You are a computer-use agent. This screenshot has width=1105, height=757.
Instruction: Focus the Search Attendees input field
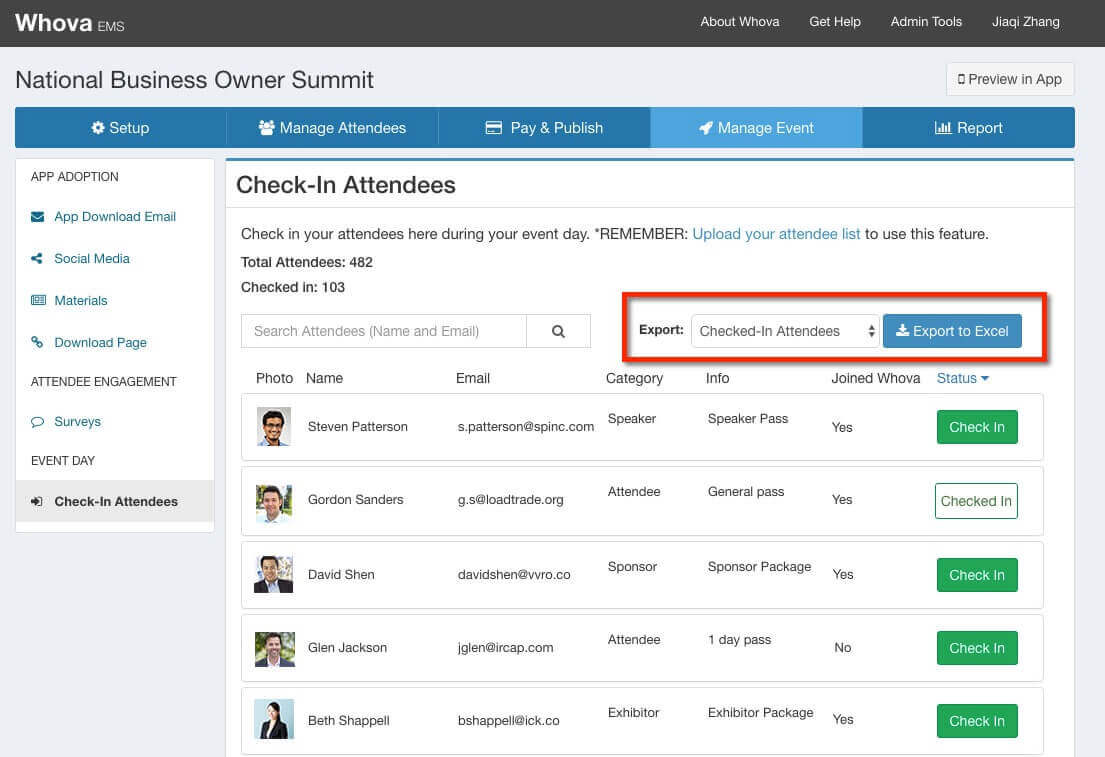click(384, 331)
